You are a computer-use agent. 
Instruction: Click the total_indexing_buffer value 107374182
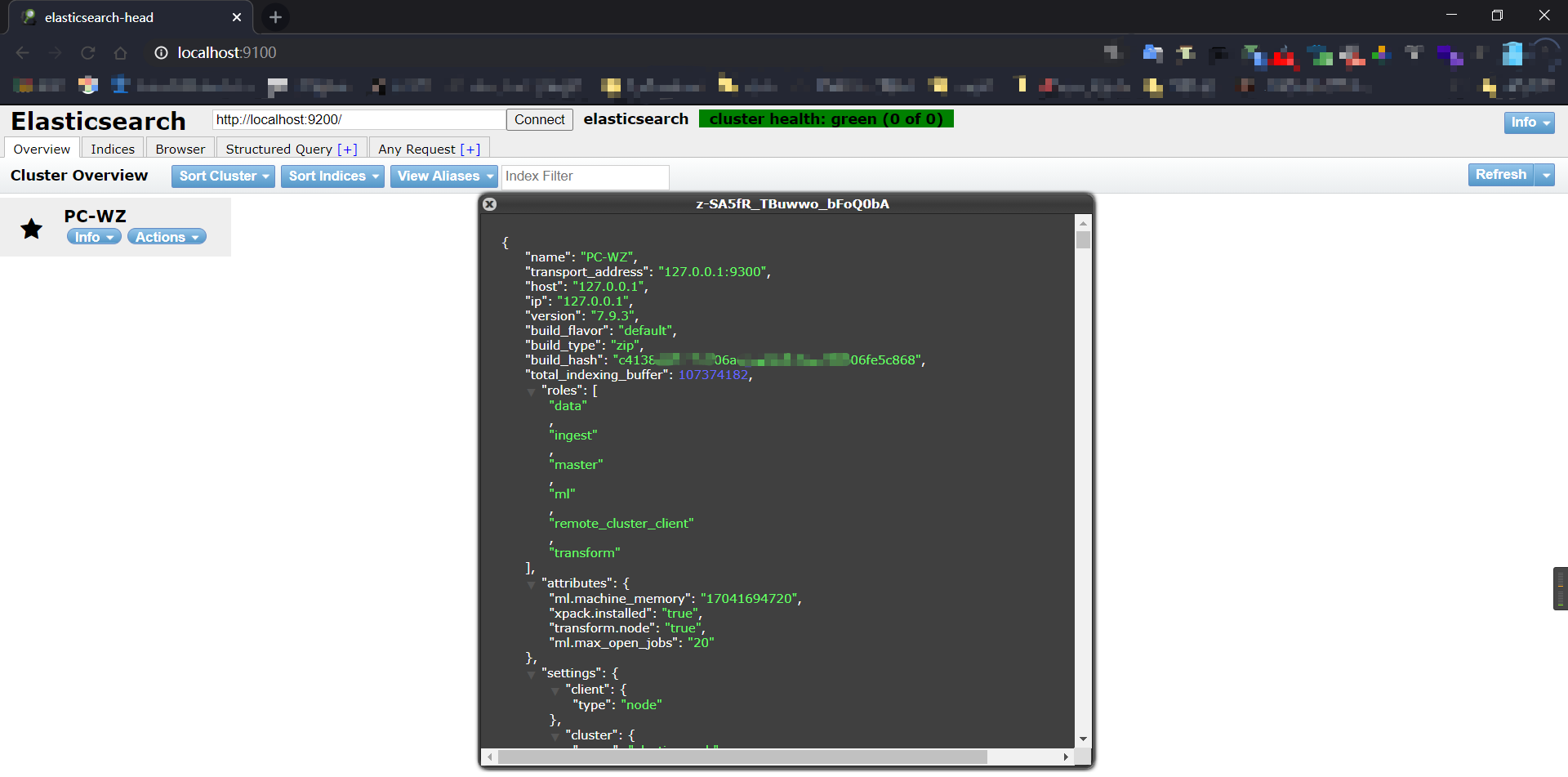coord(713,375)
